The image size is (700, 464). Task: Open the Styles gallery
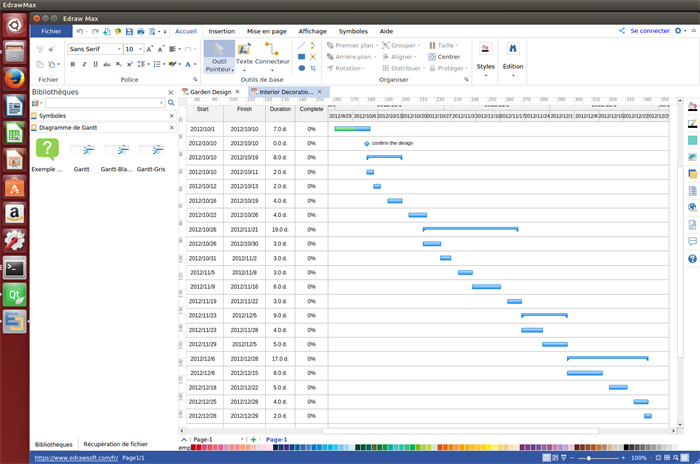pos(485,57)
